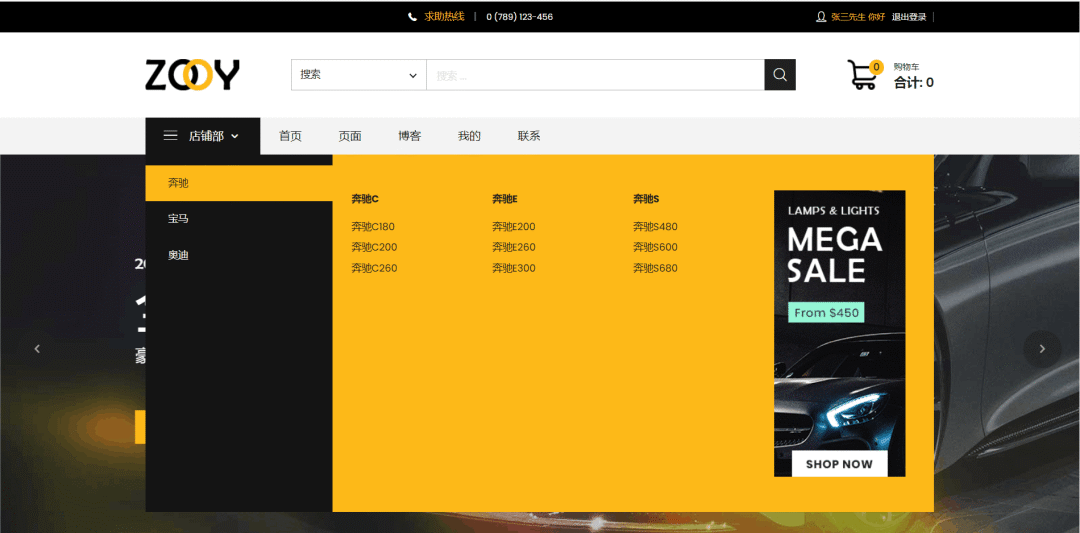This screenshot has height=533, width=1080.
Task: Open the 我的 menu item
Action: (x=469, y=136)
